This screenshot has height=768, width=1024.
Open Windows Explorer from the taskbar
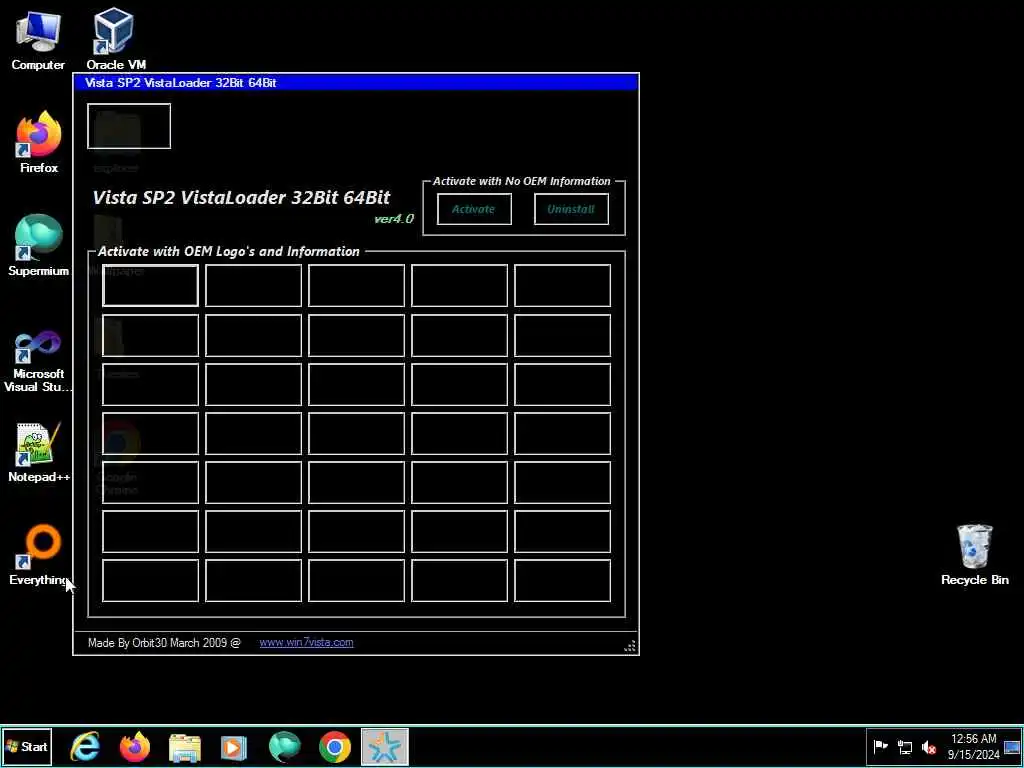click(x=185, y=747)
